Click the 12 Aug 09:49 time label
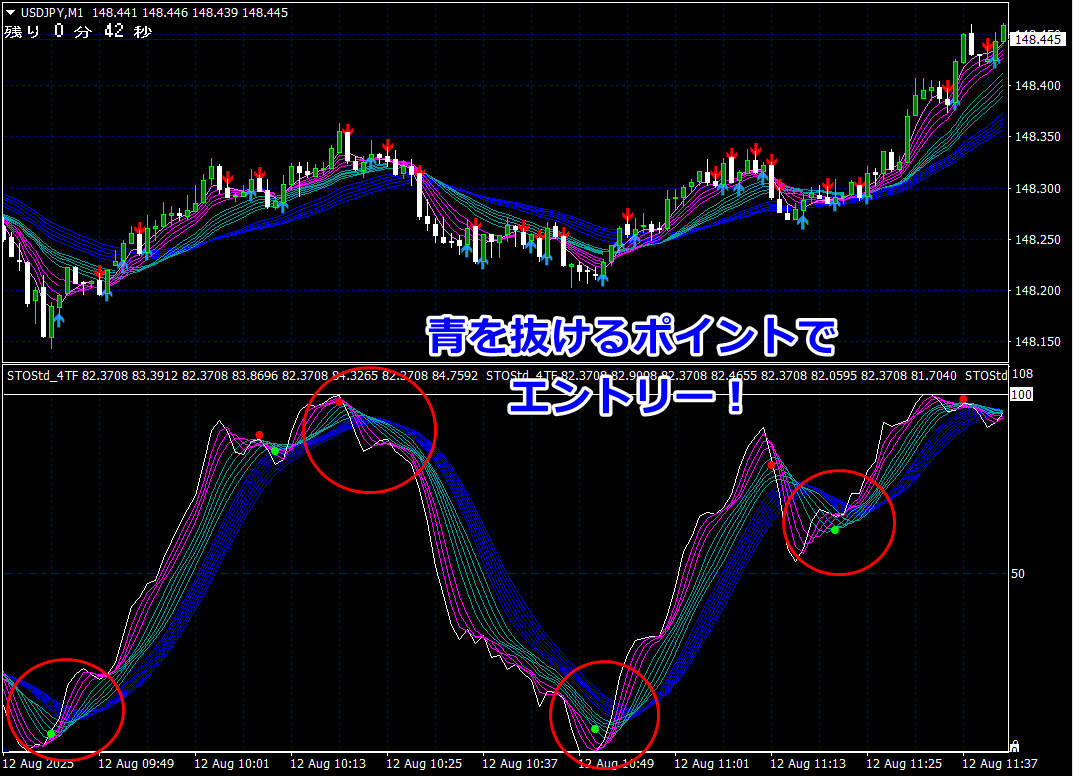The image size is (1073, 776). (135, 764)
